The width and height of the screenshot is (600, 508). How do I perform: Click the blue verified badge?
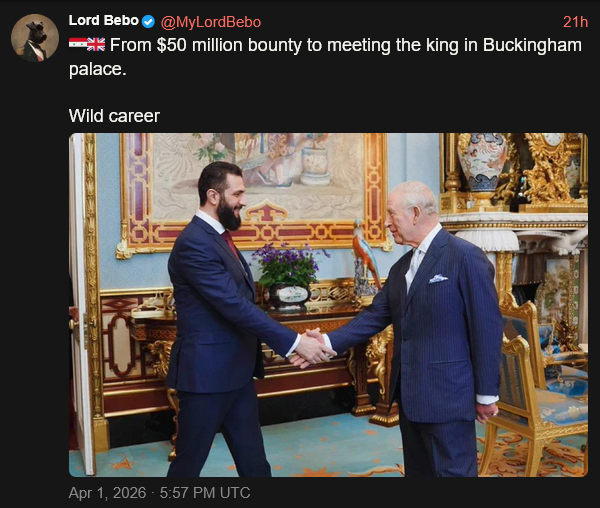pos(149,22)
